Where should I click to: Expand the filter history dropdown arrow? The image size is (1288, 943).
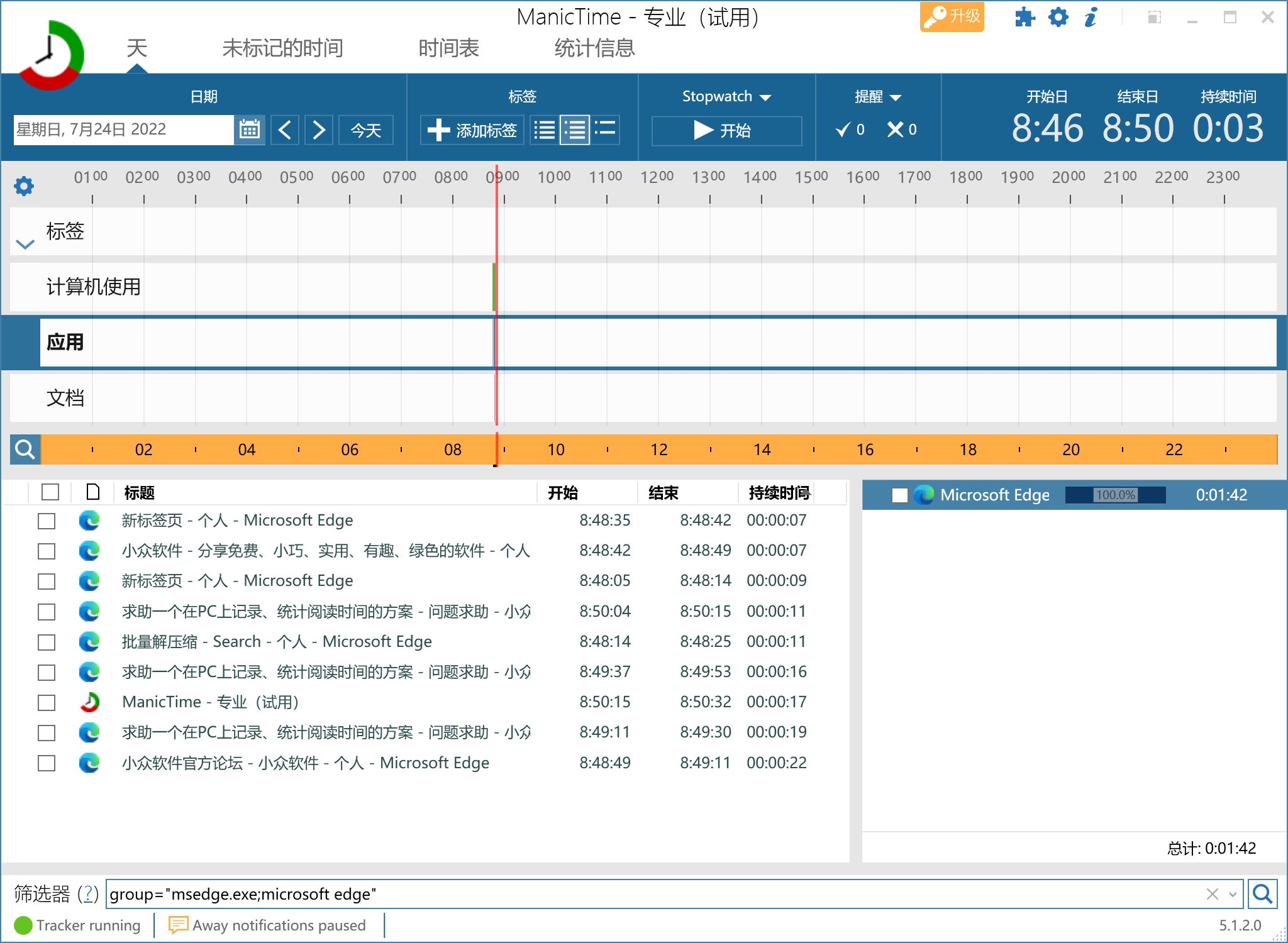click(1233, 894)
